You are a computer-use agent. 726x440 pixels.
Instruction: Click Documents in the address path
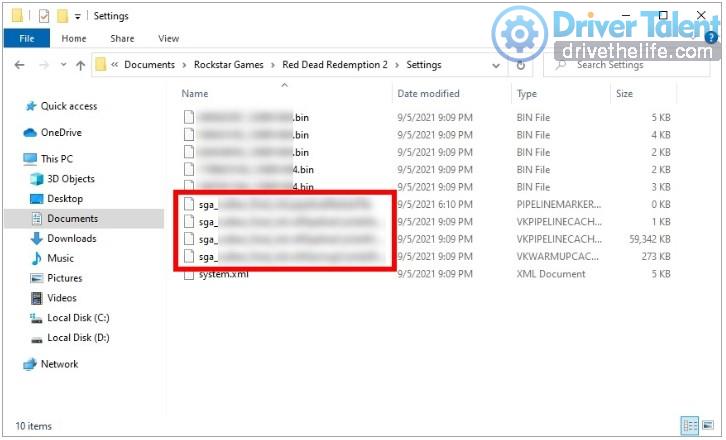coord(150,65)
